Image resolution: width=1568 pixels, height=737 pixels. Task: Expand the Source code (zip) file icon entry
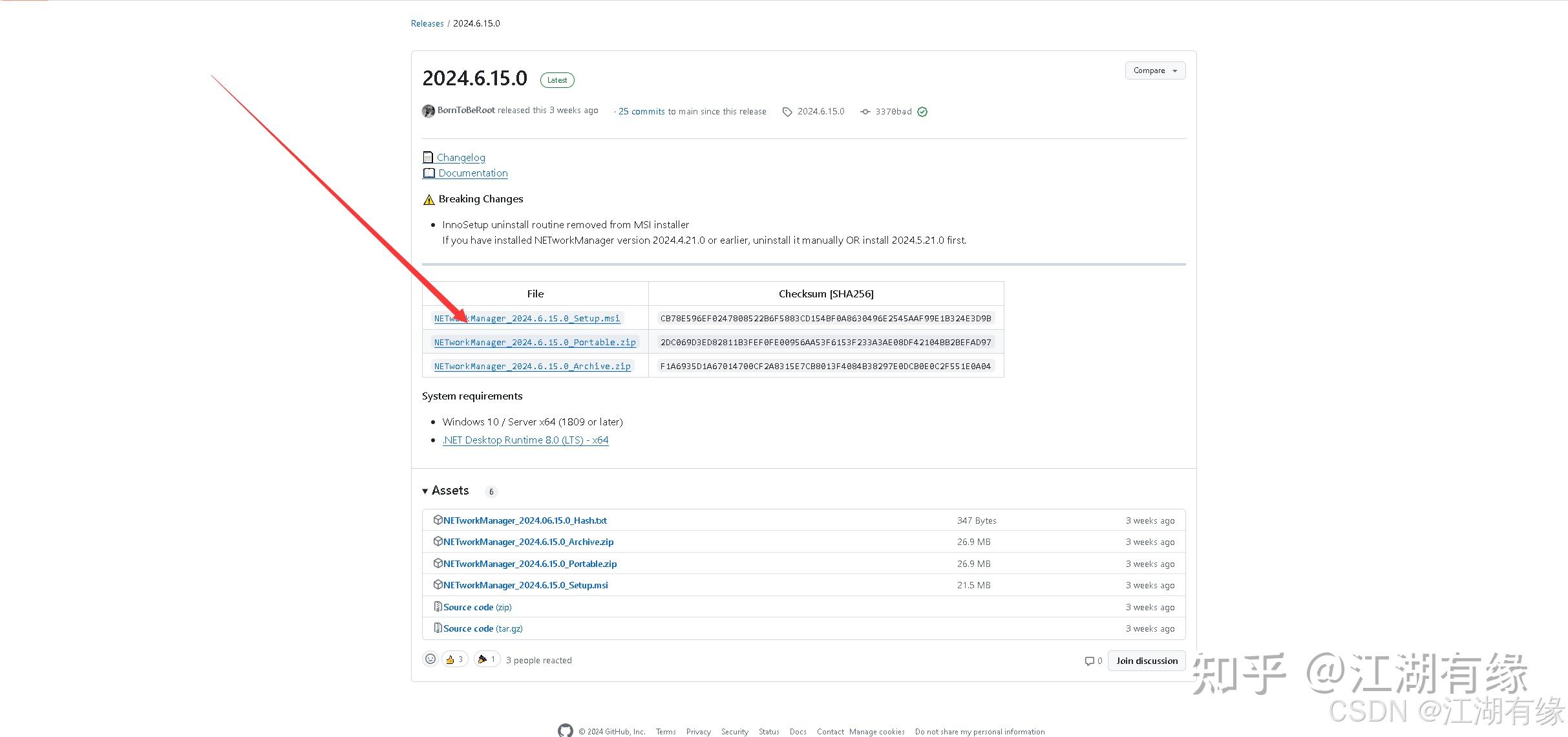pos(438,606)
